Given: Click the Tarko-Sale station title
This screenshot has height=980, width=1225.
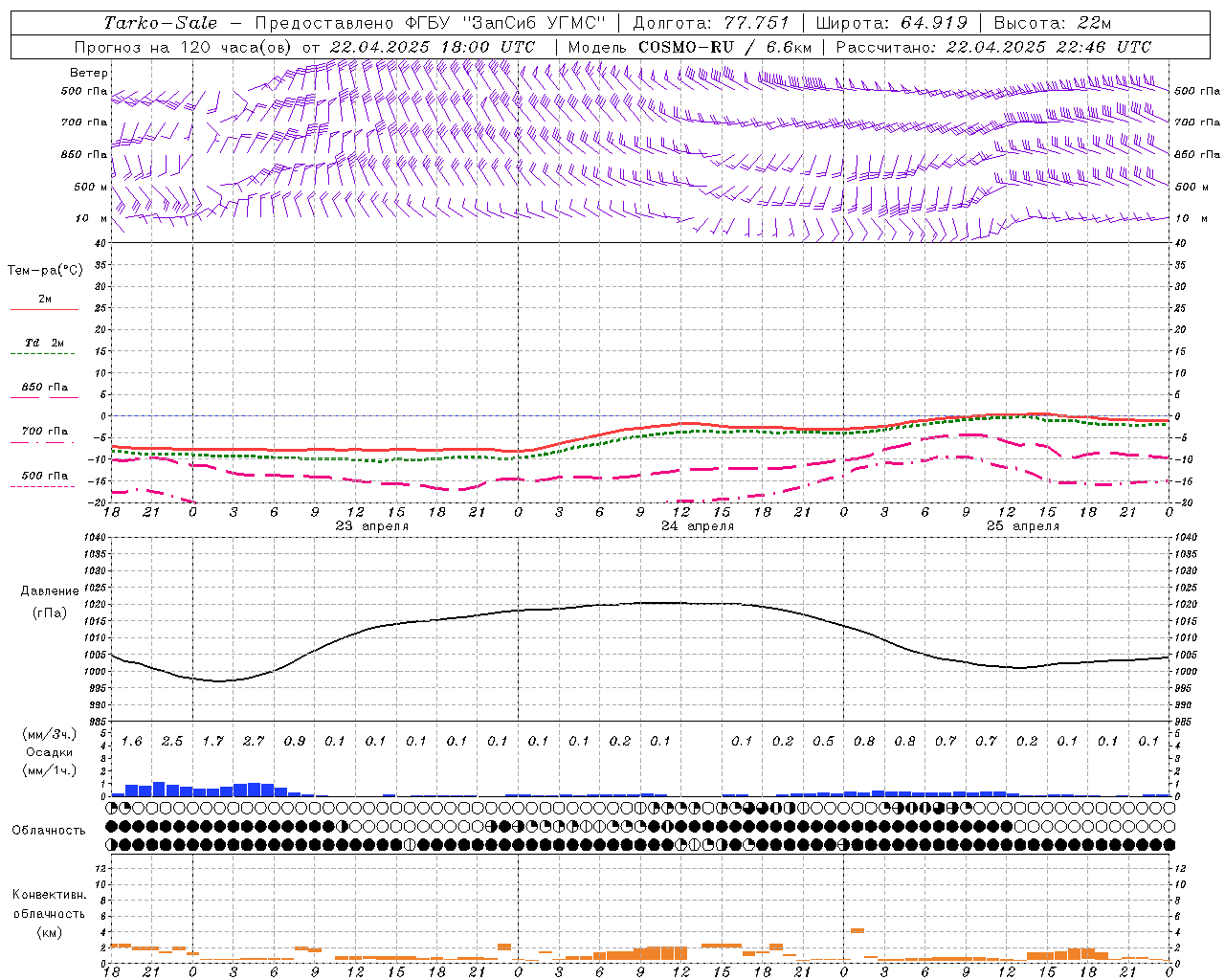Looking at the screenshot, I should [x=161, y=23].
